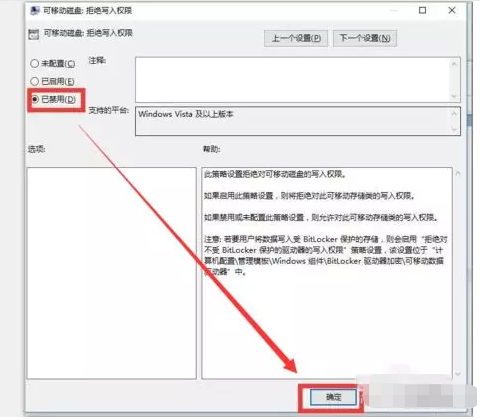This screenshot has height=420, width=480.
Task: Select the 已禁用(D) radio button
Action: point(35,99)
